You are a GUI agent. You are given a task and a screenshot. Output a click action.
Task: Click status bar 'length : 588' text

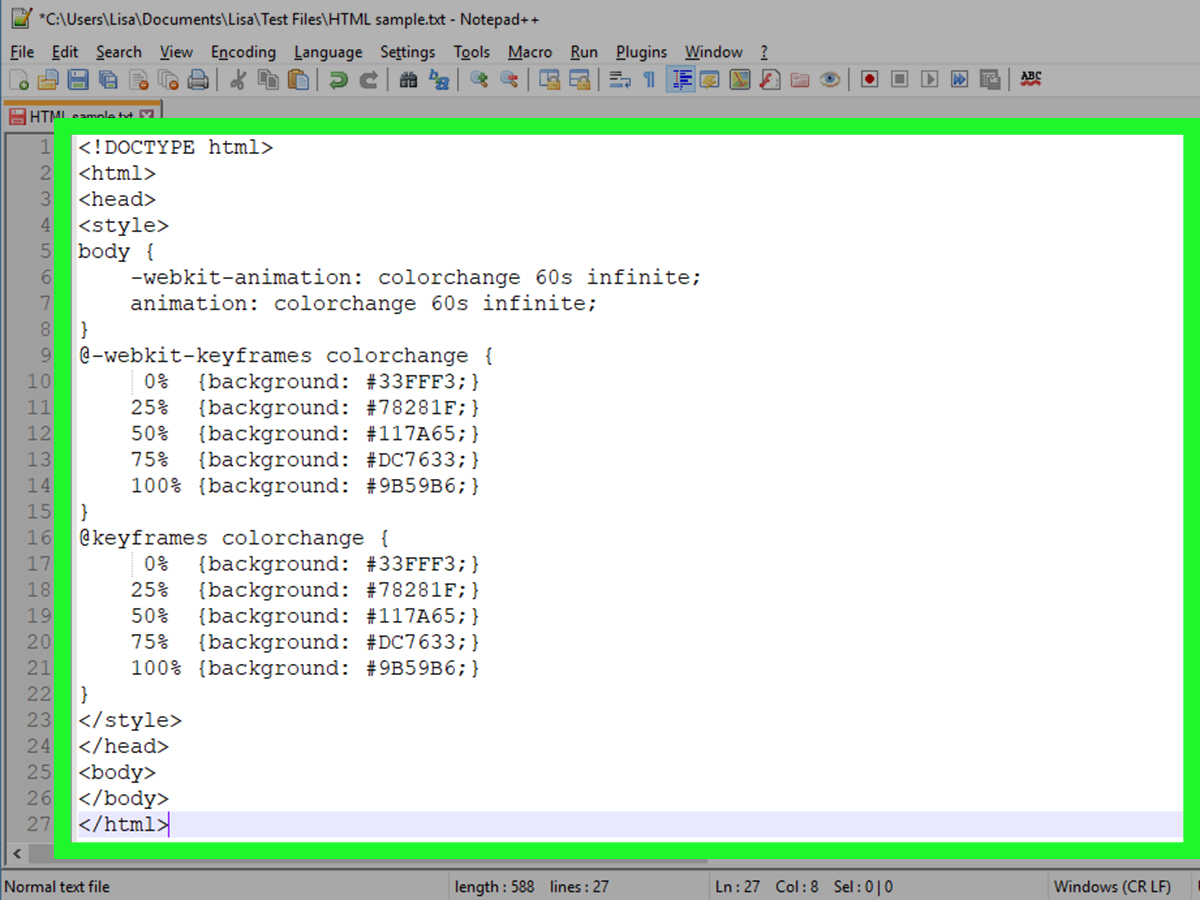tap(494, 886)
